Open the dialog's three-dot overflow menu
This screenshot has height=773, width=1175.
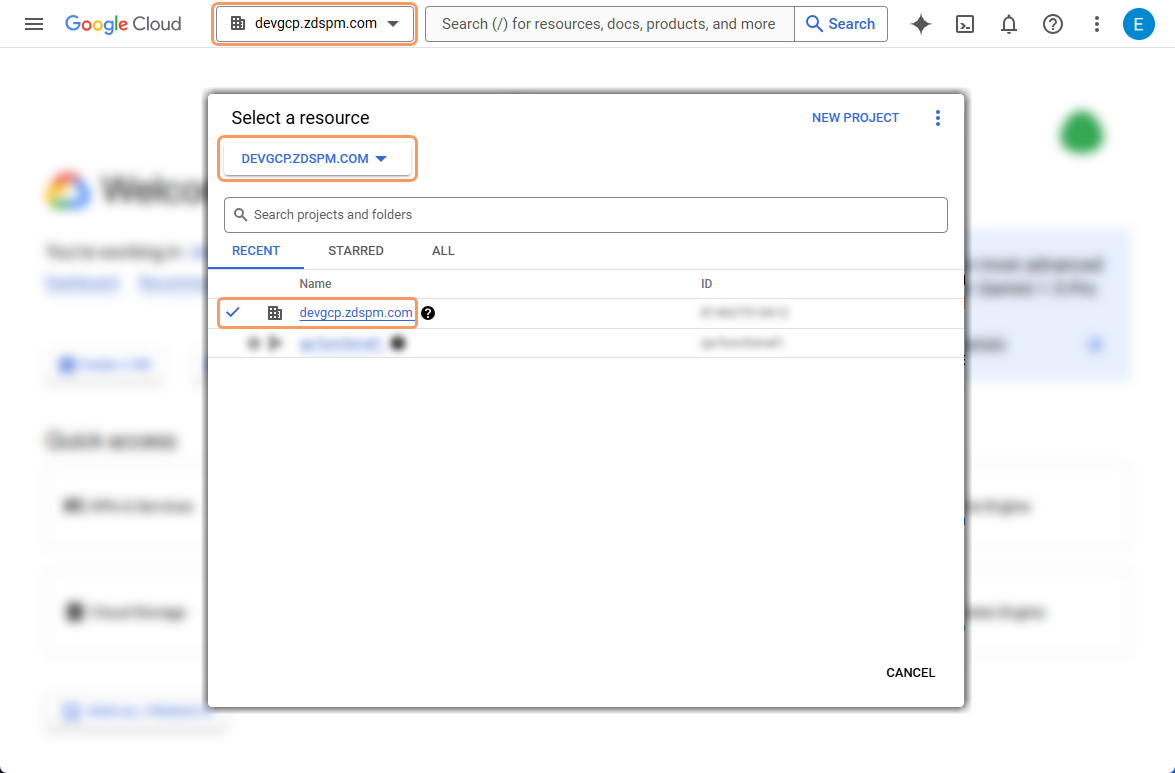coord(938,117)
